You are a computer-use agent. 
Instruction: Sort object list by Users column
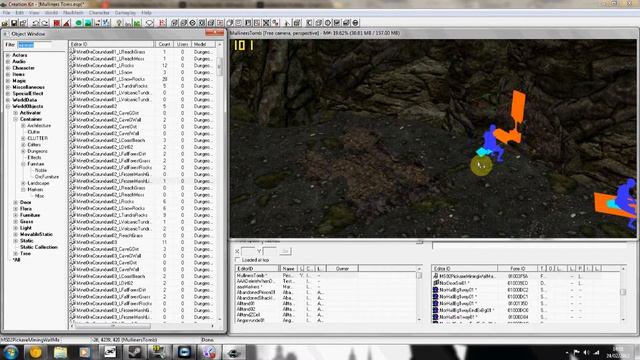tap(182, 44)
